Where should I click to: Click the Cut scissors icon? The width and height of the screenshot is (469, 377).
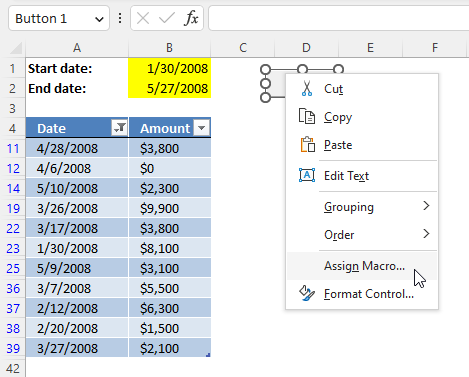click(x=307, y=89)
